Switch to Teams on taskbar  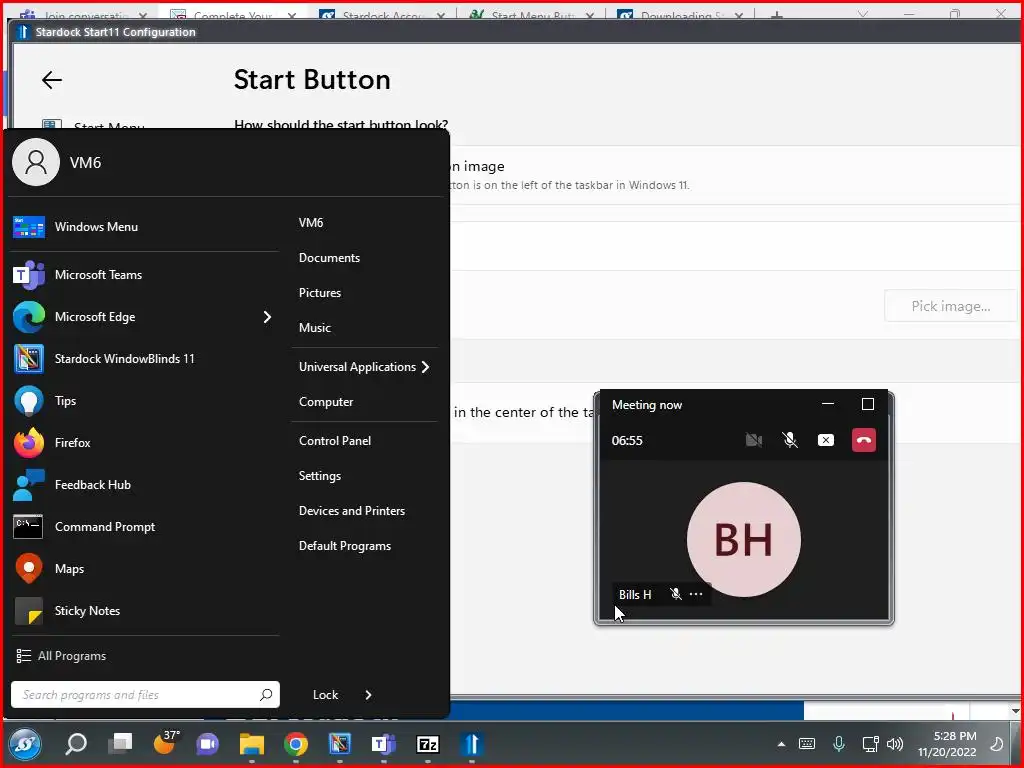[x=383, y=744]
